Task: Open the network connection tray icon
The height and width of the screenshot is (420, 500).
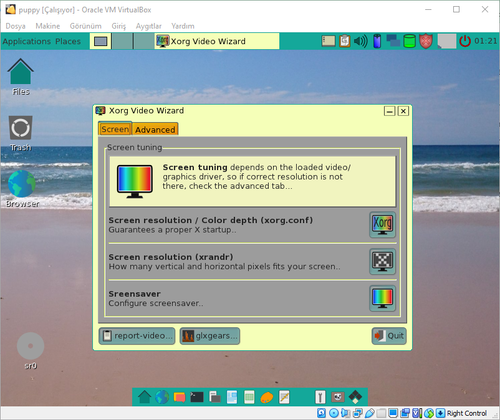Action: point(393,41)
